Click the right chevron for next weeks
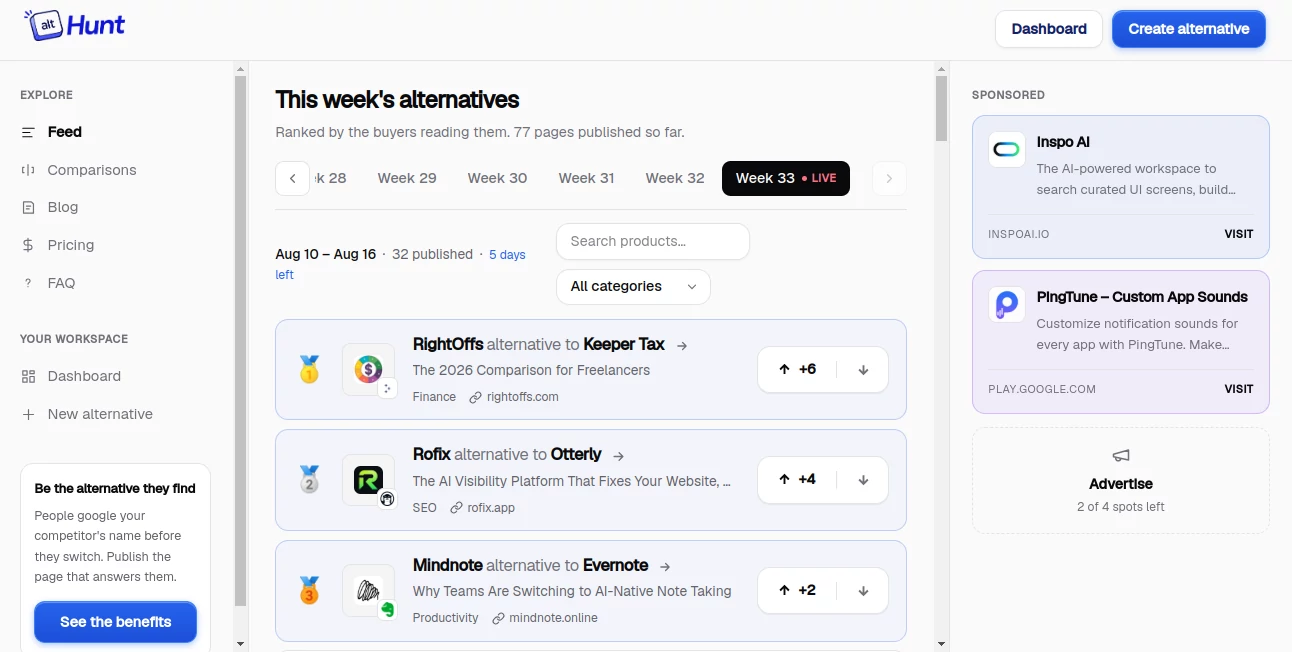This screenshot has height=652, width=1292. click(x=889, y=178)
